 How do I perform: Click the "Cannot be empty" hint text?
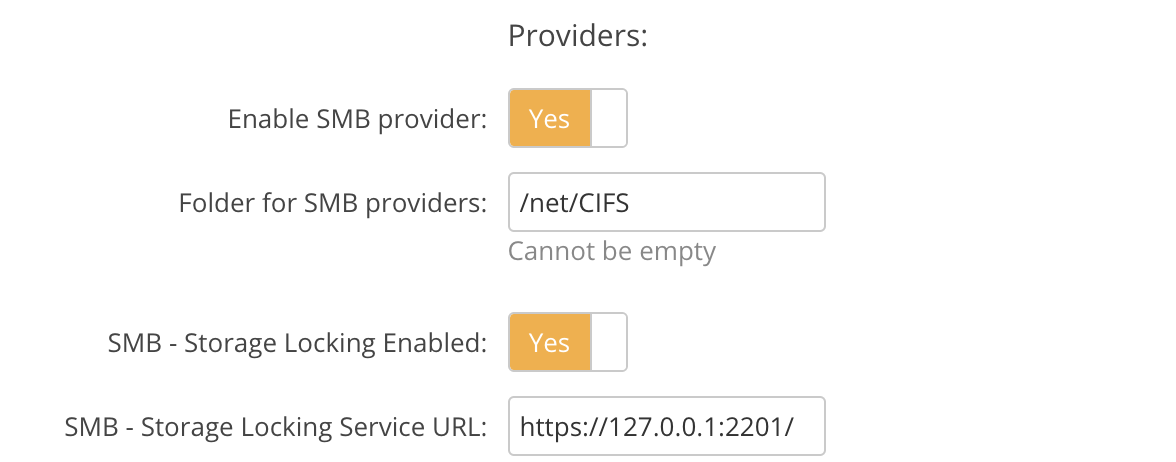(611, 250)
